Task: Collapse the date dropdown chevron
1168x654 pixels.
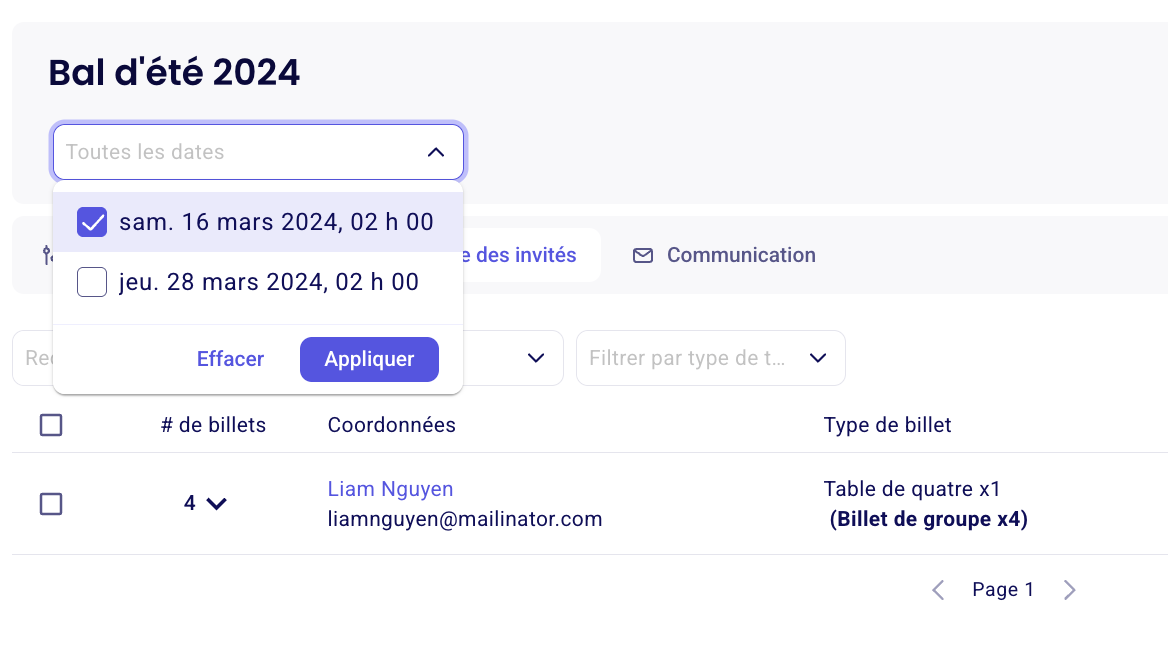Action: (x=436, y=152)
